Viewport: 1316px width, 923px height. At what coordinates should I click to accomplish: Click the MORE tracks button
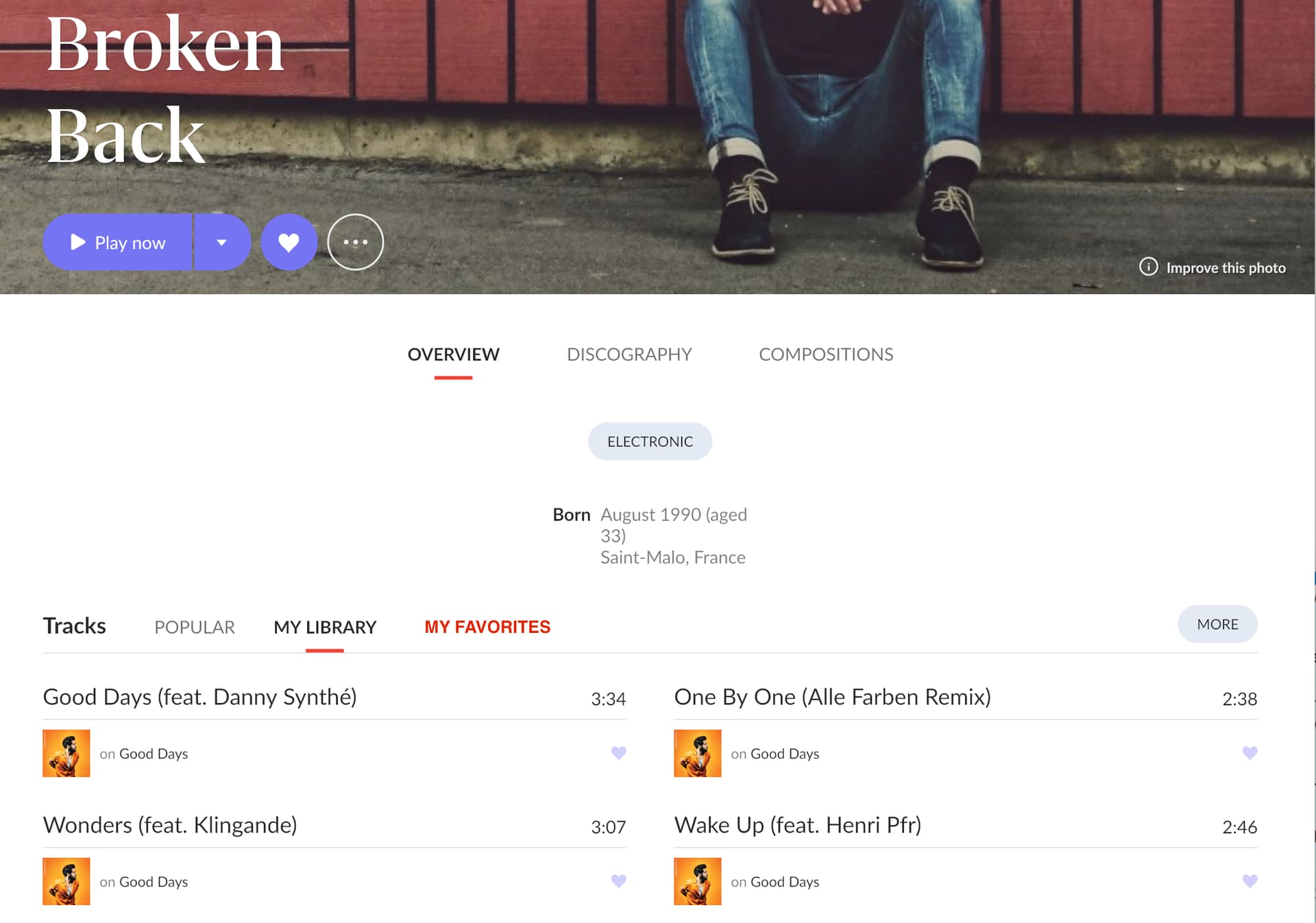click(1217, 624)
